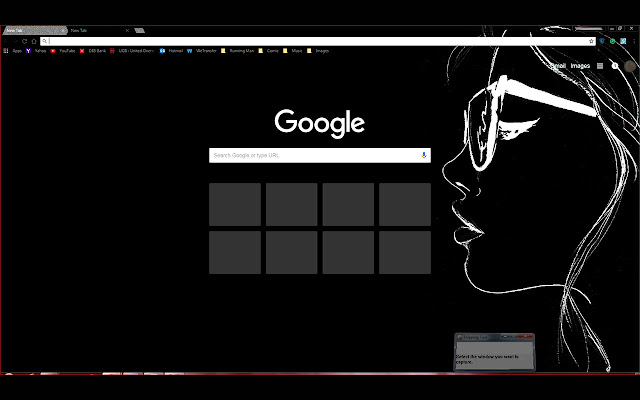Image resolution: width=640 pixels, height=400 pixels.
Task: Open the fourth most-visited tile, top row
Action: coord(404,204)
